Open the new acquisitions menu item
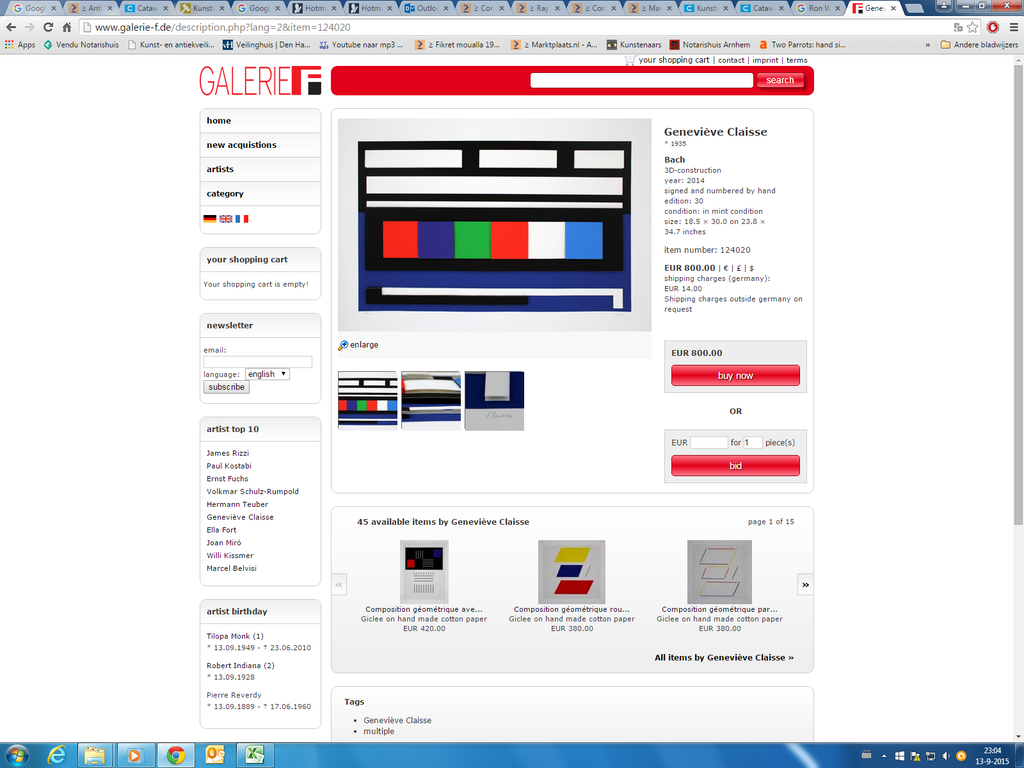1024x768 pixels. 241,145
